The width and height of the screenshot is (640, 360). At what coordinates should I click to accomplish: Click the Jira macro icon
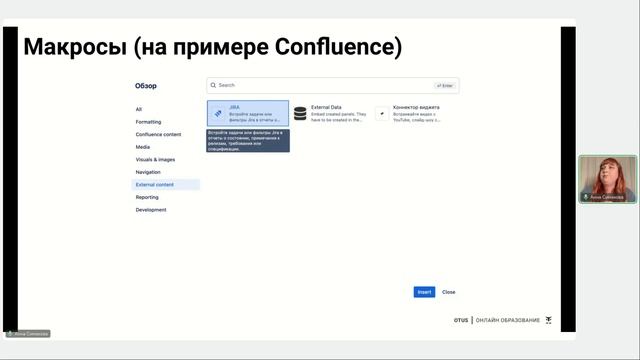(218, 113)
